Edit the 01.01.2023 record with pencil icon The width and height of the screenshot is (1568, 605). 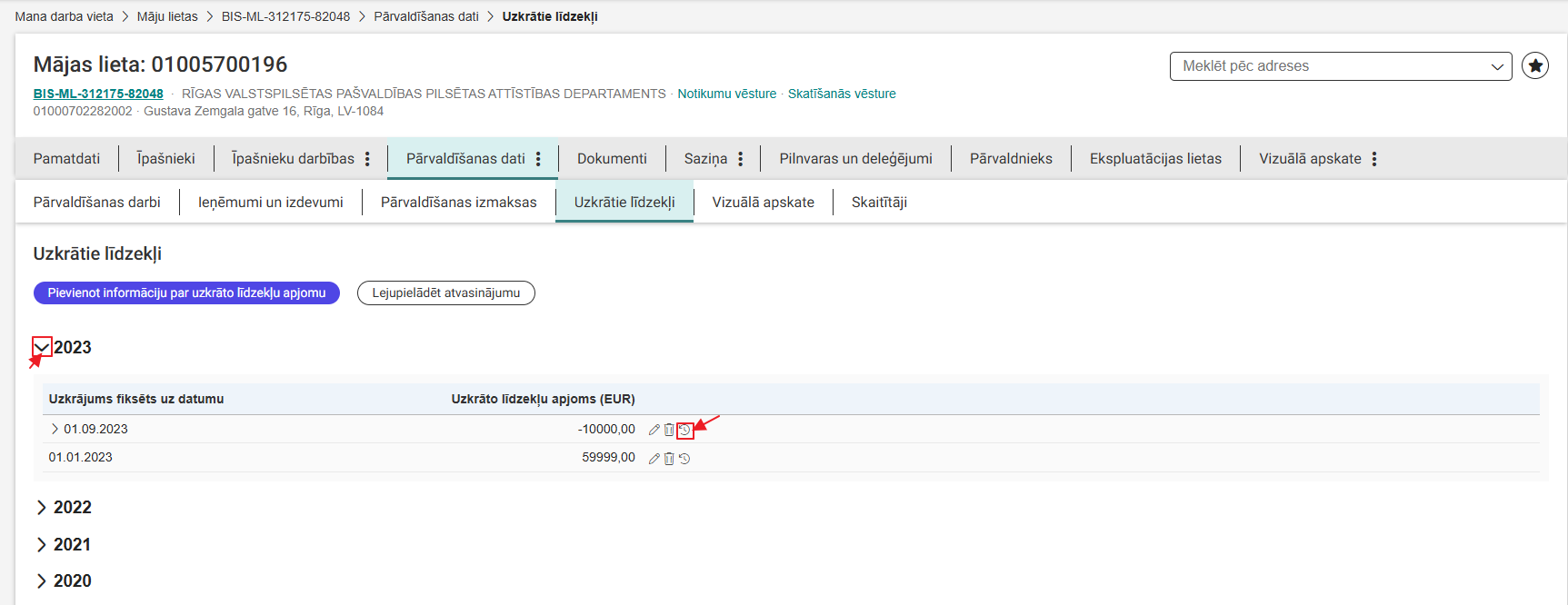[x=654, y=459]
